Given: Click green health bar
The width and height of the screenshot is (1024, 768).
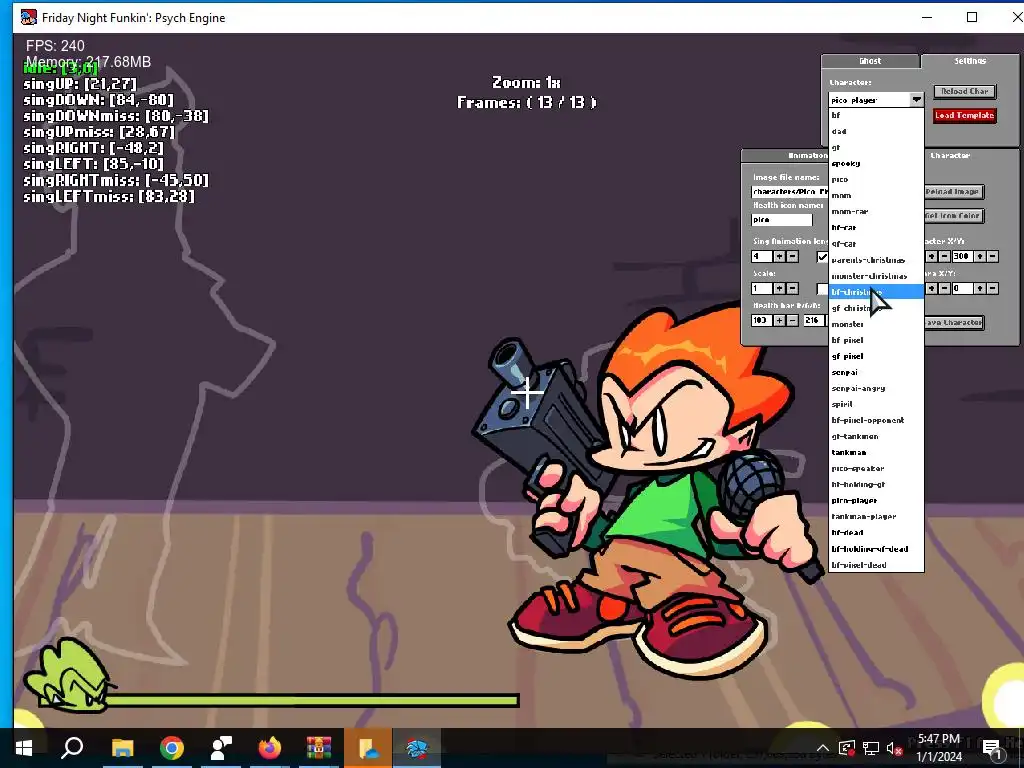Looking at the screenshot, I should (312, 701).
